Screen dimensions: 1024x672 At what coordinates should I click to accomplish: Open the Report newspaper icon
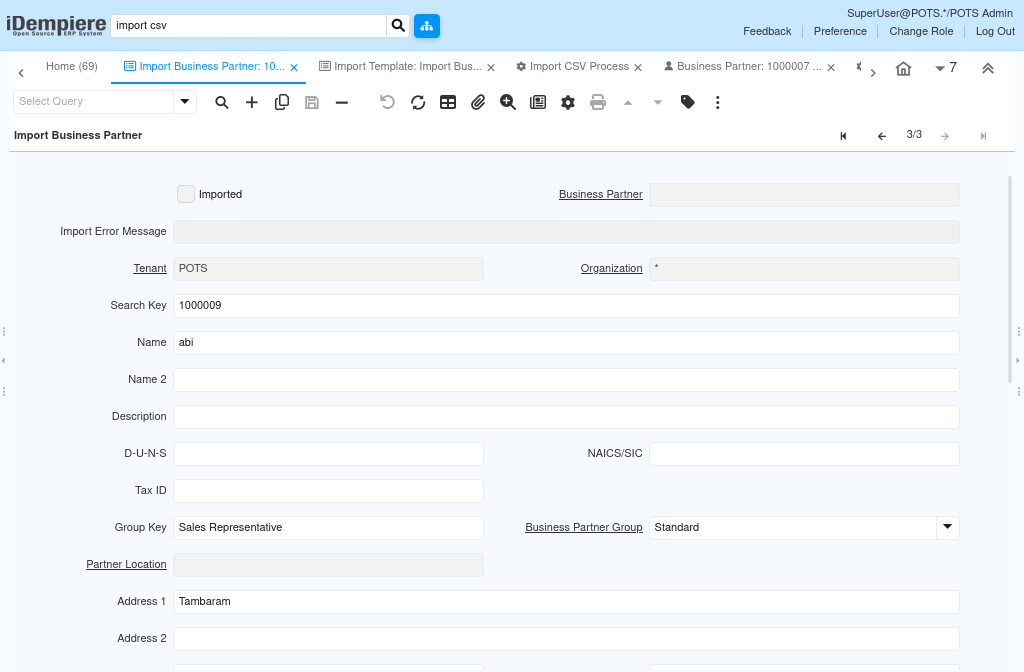538,103
